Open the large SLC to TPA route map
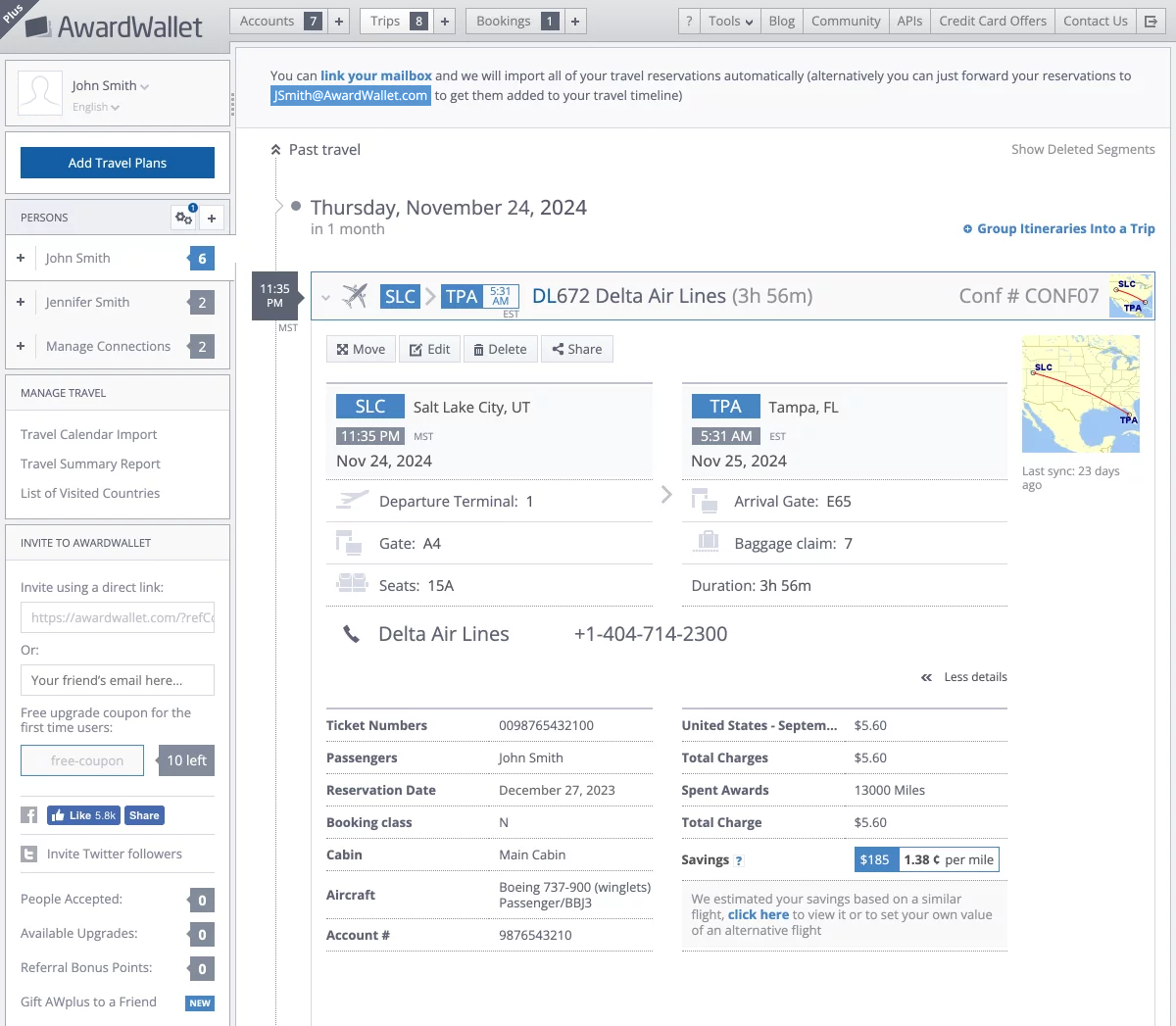This screenshot has height=1026, width=1176. 1081,394
